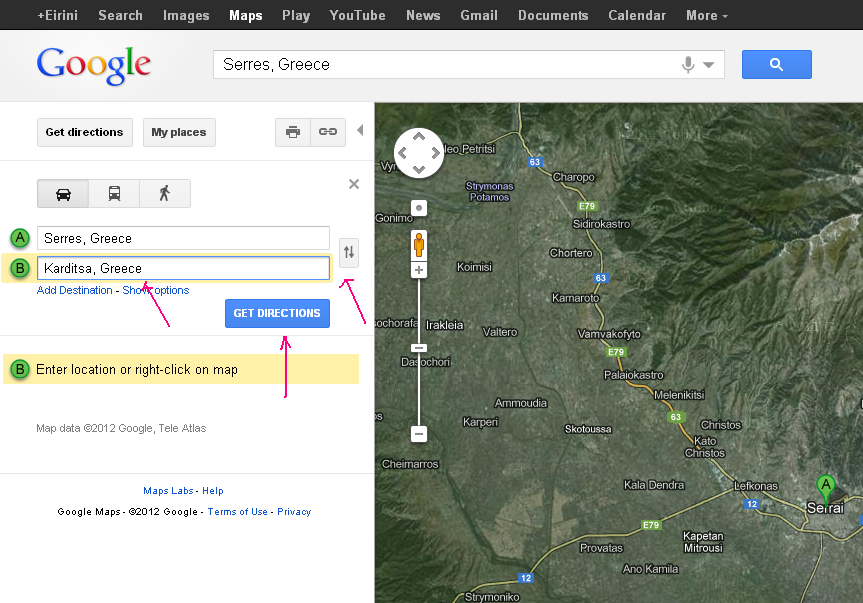Click the Karditsa, Greece destination field
Screen dimensions: 863x603
click(183, 268)
